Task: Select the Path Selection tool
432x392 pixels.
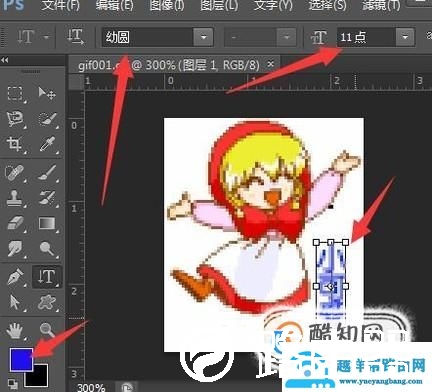Action: pyautogui.click(x=15, y=302)
